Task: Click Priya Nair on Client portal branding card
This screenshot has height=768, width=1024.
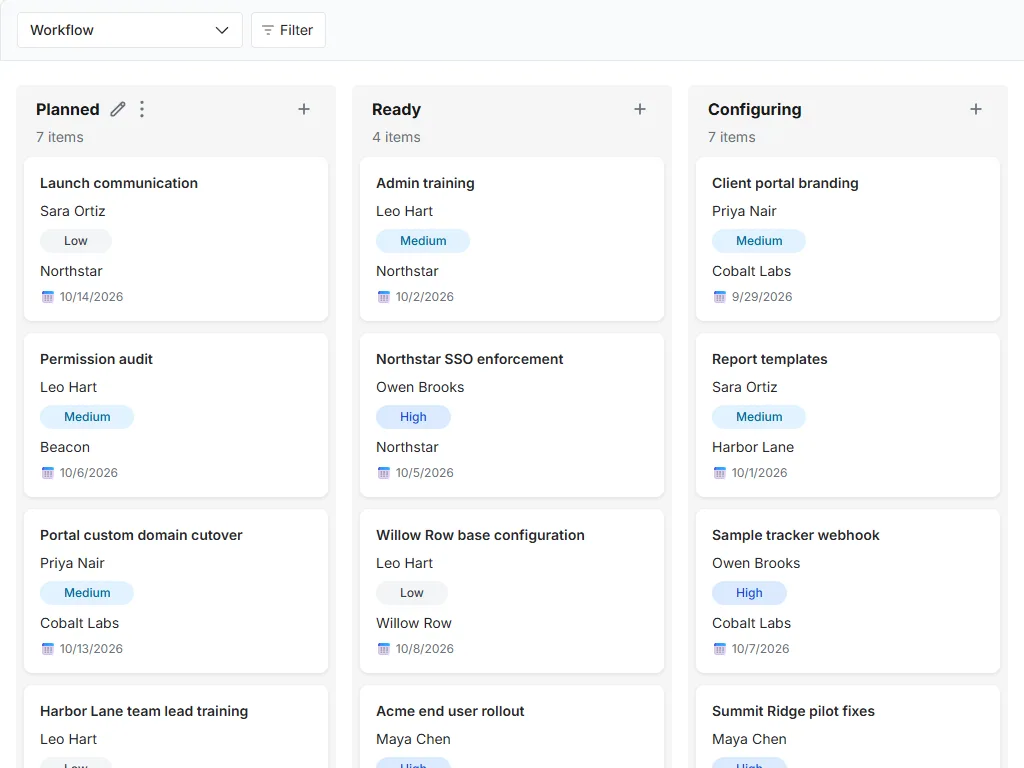Action: tap(744, 212)
